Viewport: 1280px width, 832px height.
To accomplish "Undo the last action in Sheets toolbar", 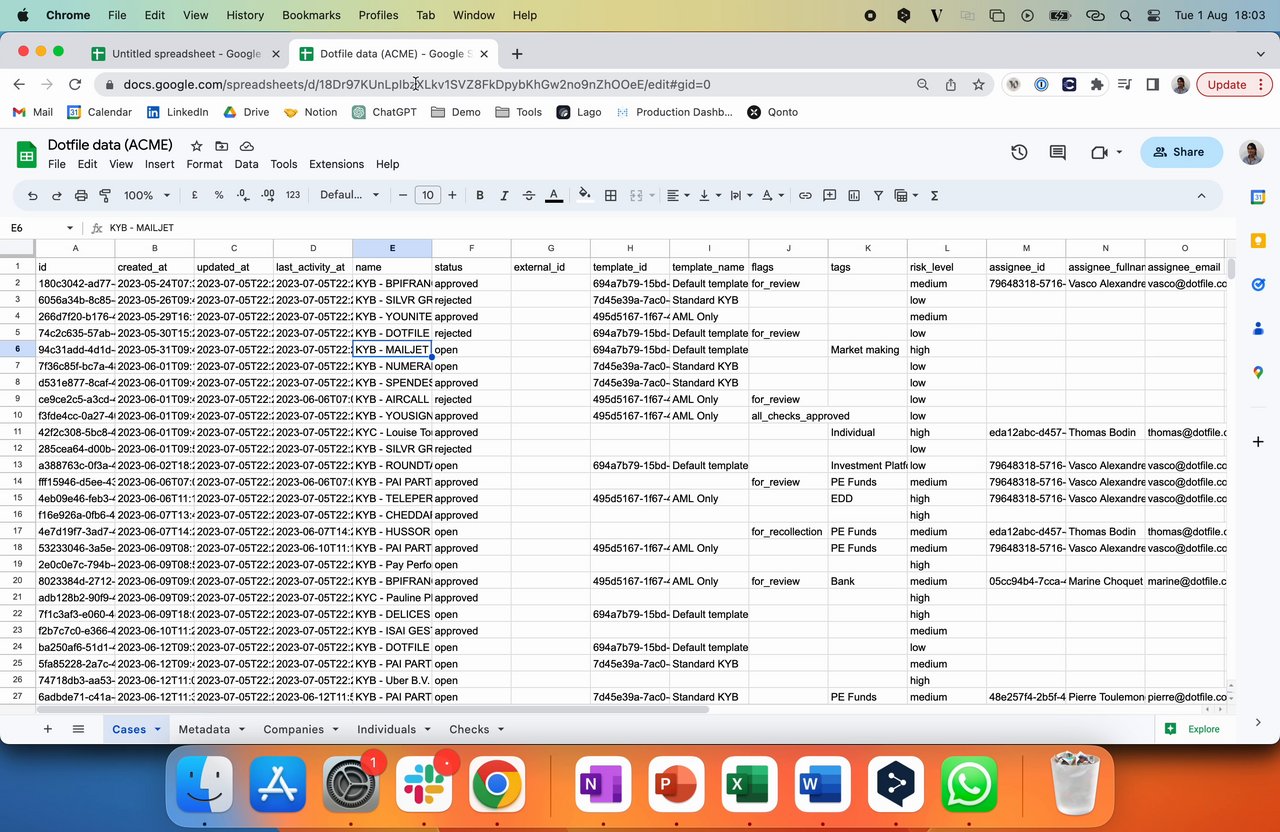I will tap(33, 196).
